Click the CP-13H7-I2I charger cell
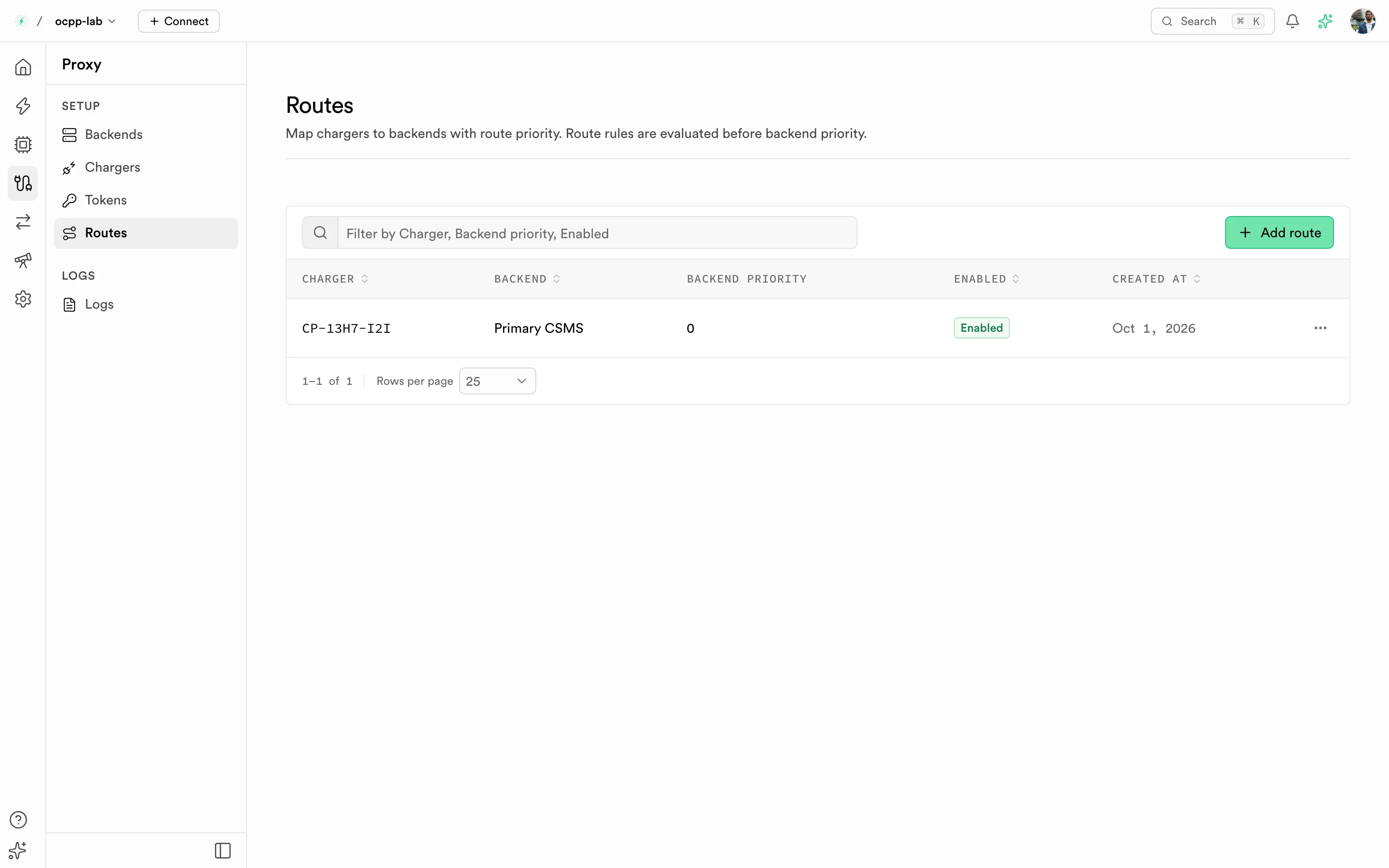 346,328
